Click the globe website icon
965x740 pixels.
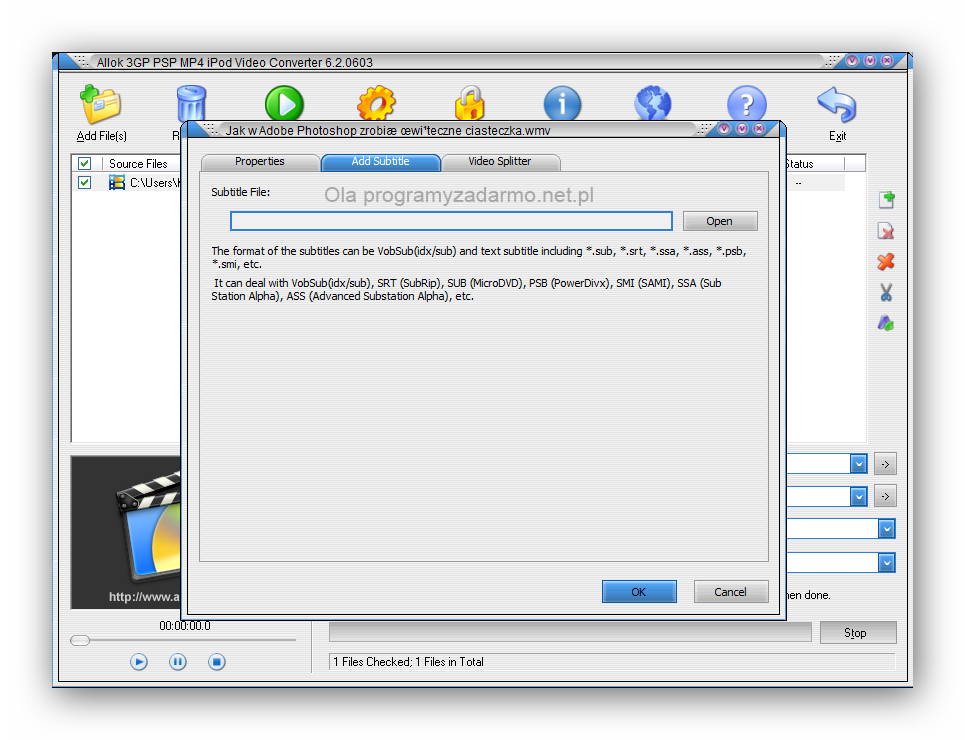653,103
